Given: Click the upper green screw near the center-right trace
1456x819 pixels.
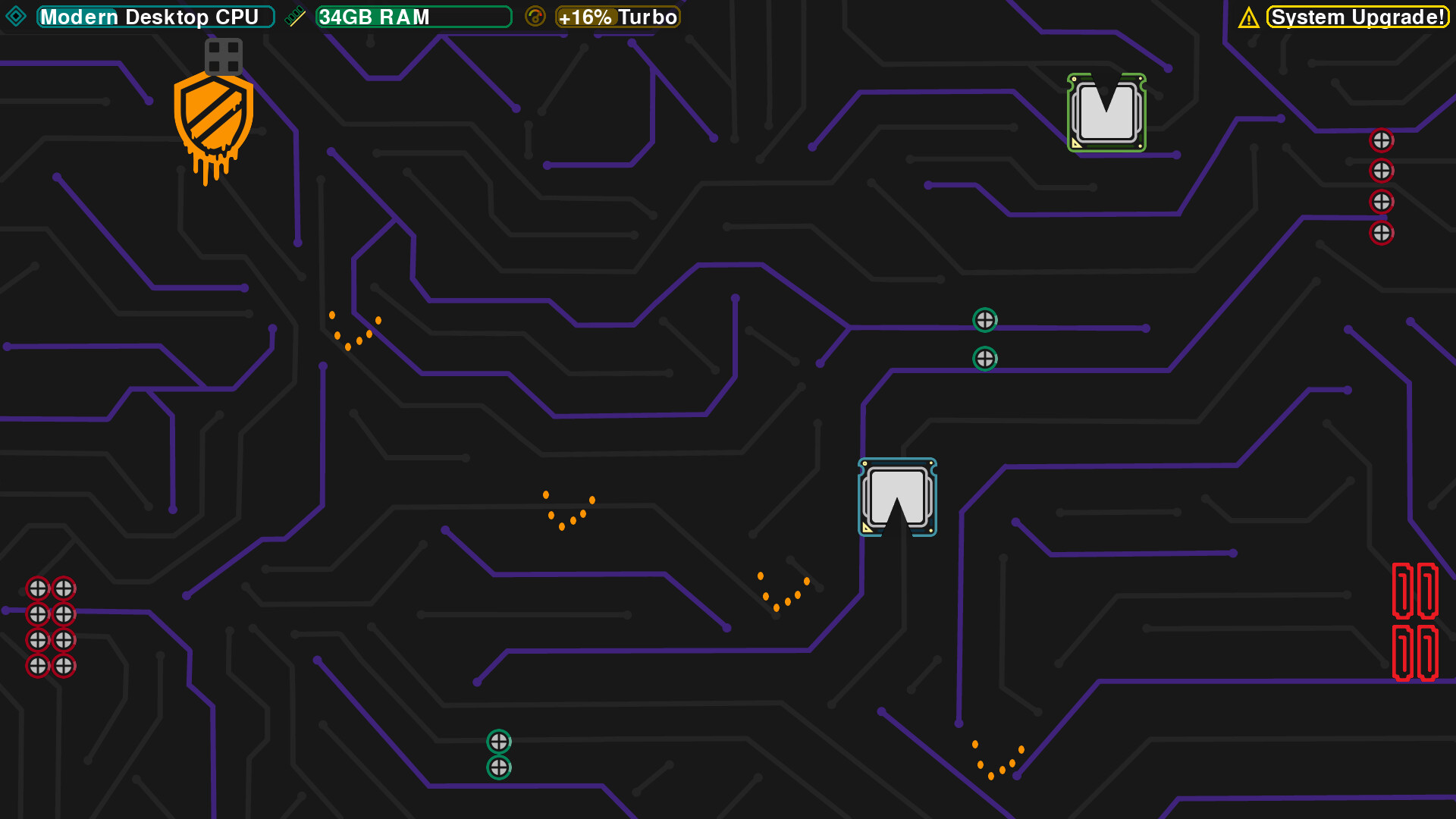Looking at the screenshot, I should tap(985, 320).
